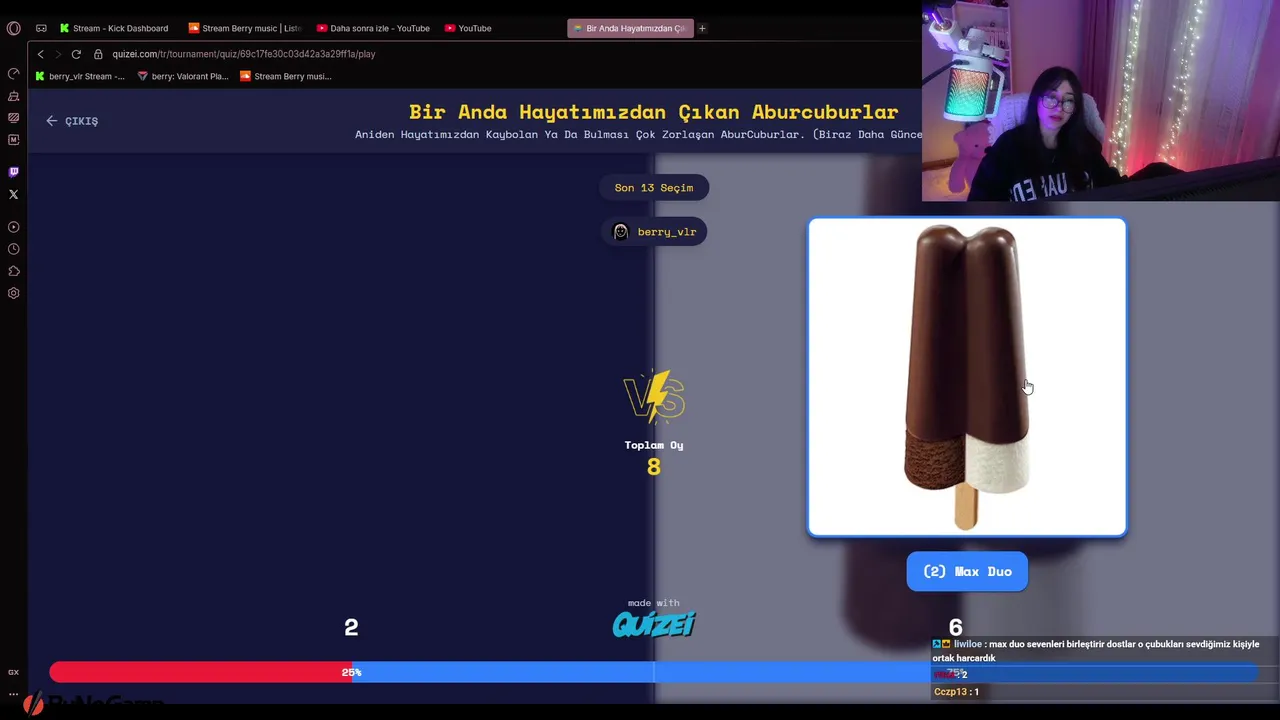
Task: Click the padlock site info icon
Action: click(x=98, y=54)
